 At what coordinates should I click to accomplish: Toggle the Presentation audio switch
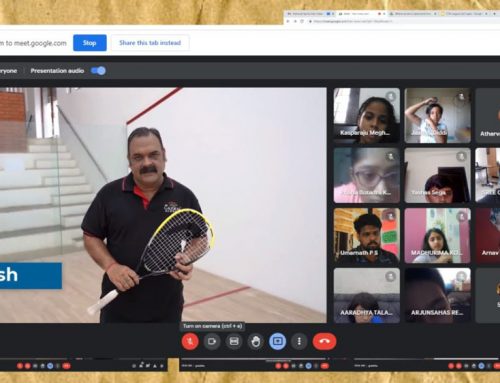98,71
